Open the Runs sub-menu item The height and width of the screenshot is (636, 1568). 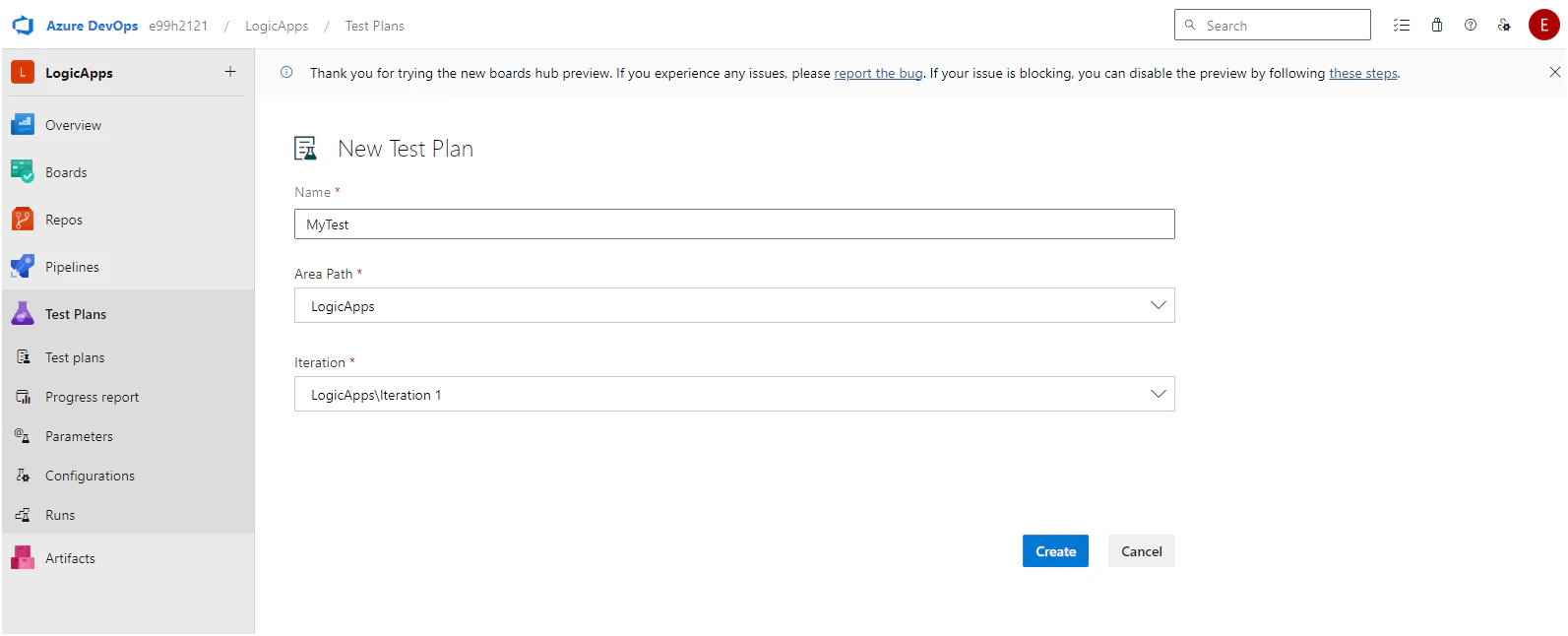(128, 515)
